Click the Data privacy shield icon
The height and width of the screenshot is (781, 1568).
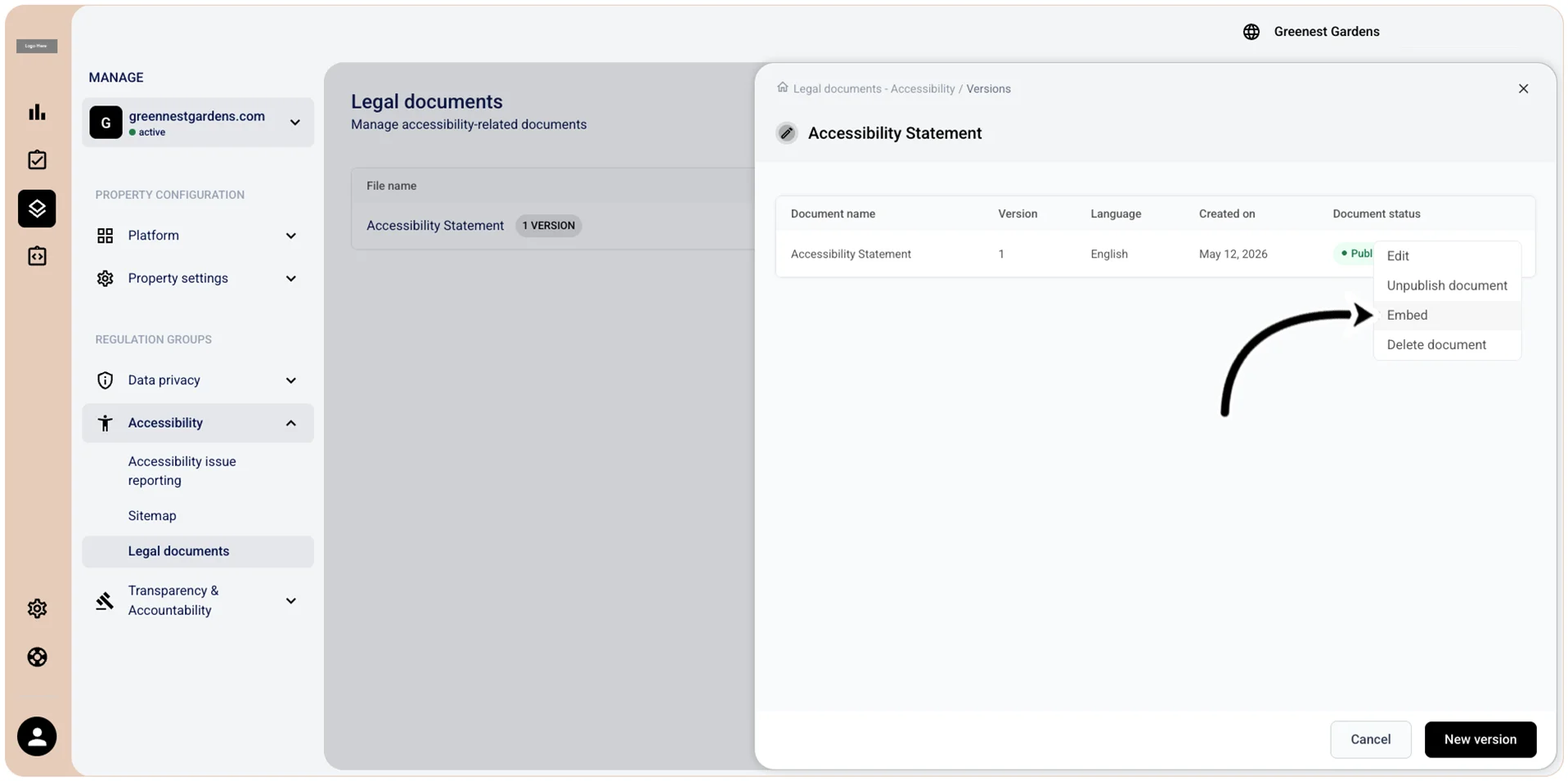(106, 380)
